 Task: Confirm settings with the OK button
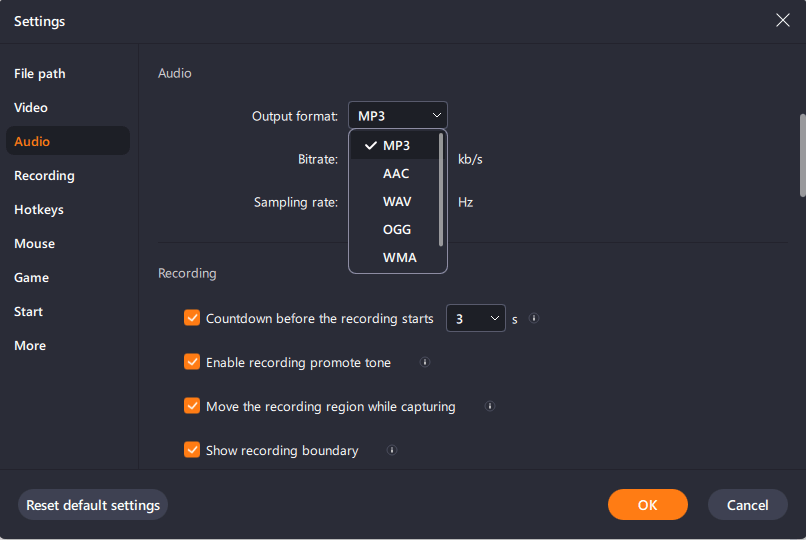(648, 505)
